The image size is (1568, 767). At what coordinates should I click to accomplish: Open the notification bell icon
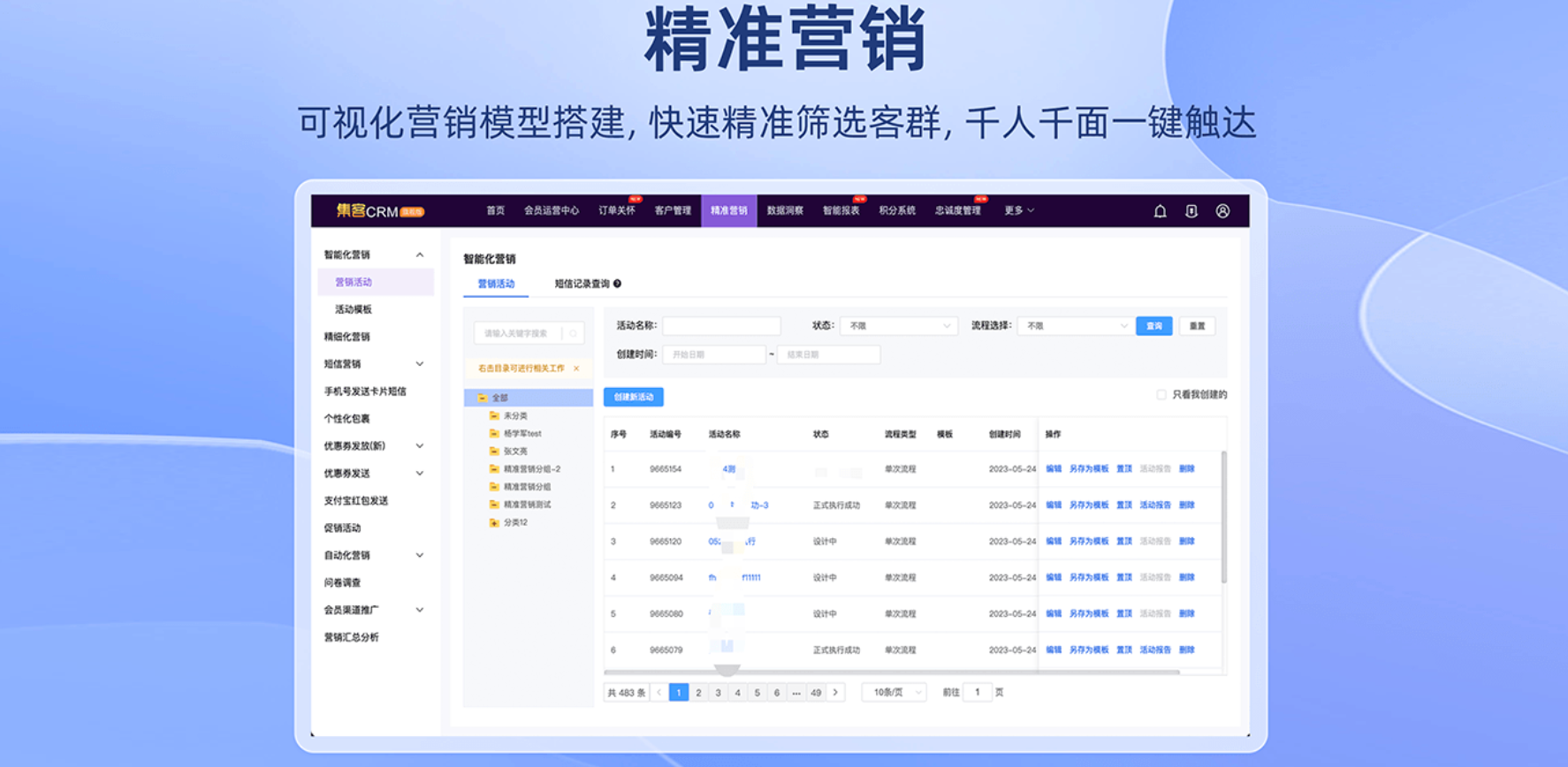click(x=1160, y=211)
